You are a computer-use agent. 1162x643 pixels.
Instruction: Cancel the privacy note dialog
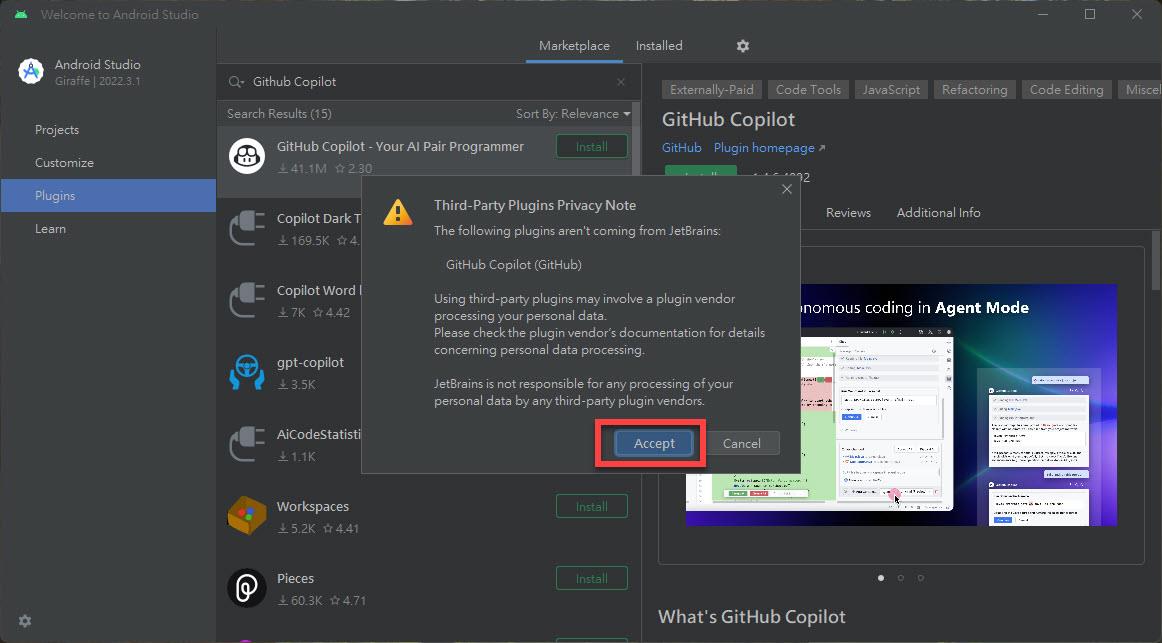coord(741,443)
